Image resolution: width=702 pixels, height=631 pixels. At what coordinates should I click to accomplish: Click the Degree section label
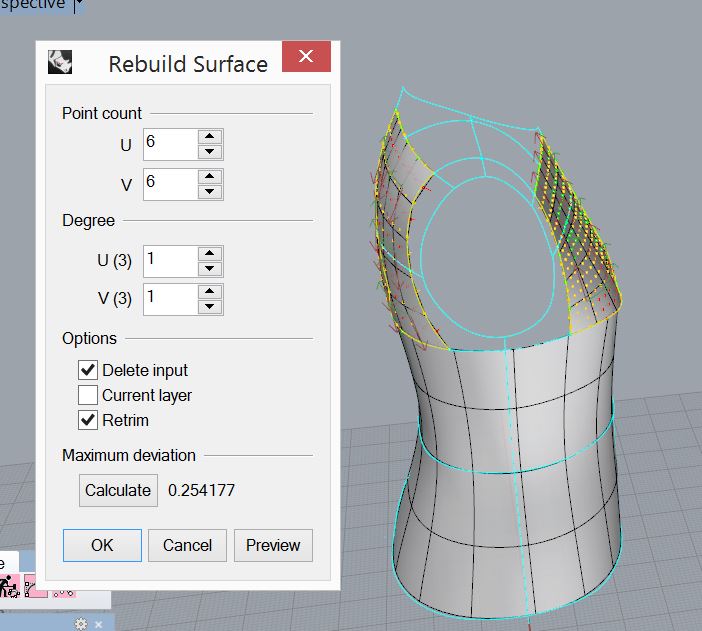pyautogui.click(x=88, y=220)
